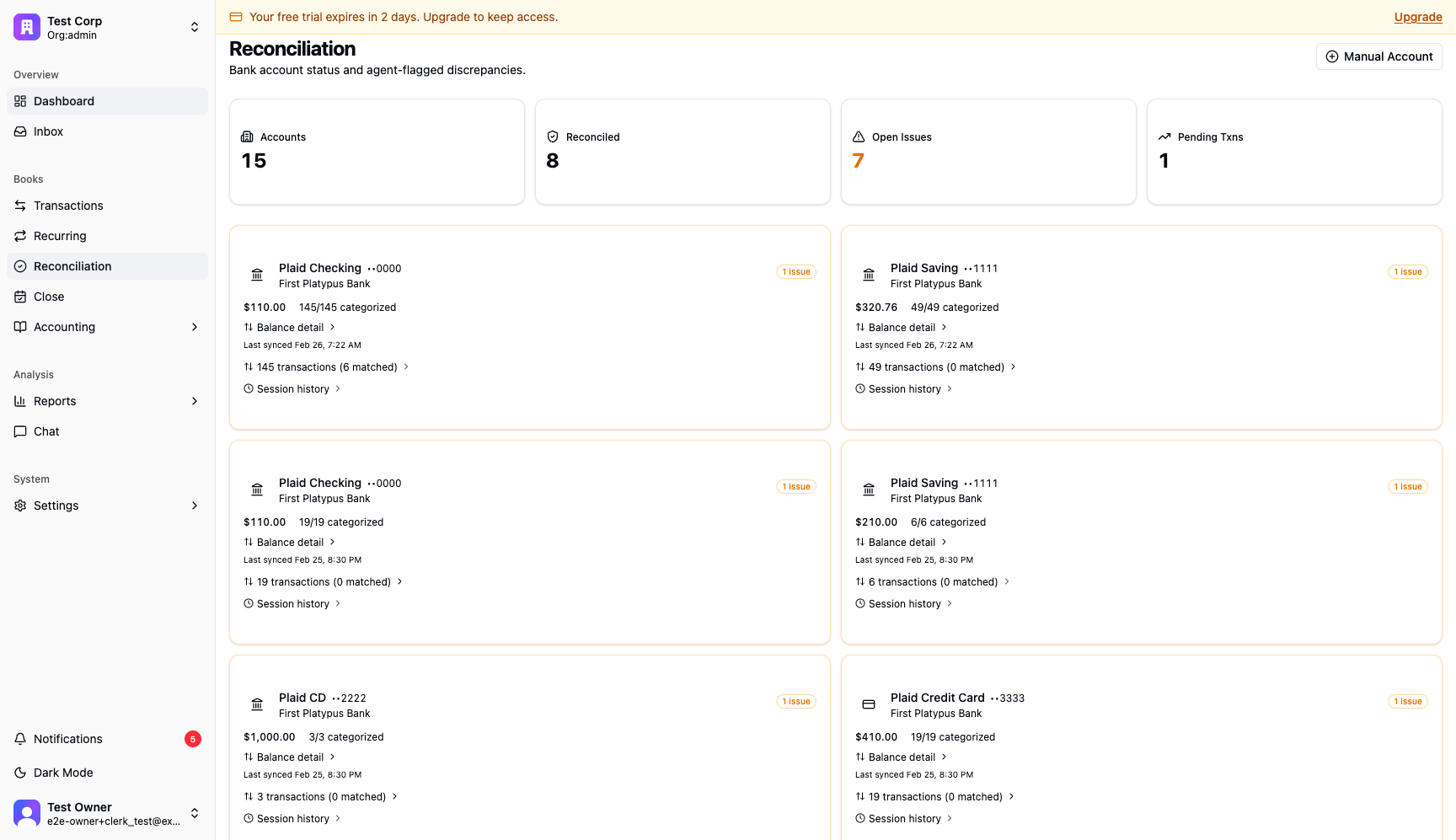
Task: Open the Chat bubble icon
Action: [20, 431]
